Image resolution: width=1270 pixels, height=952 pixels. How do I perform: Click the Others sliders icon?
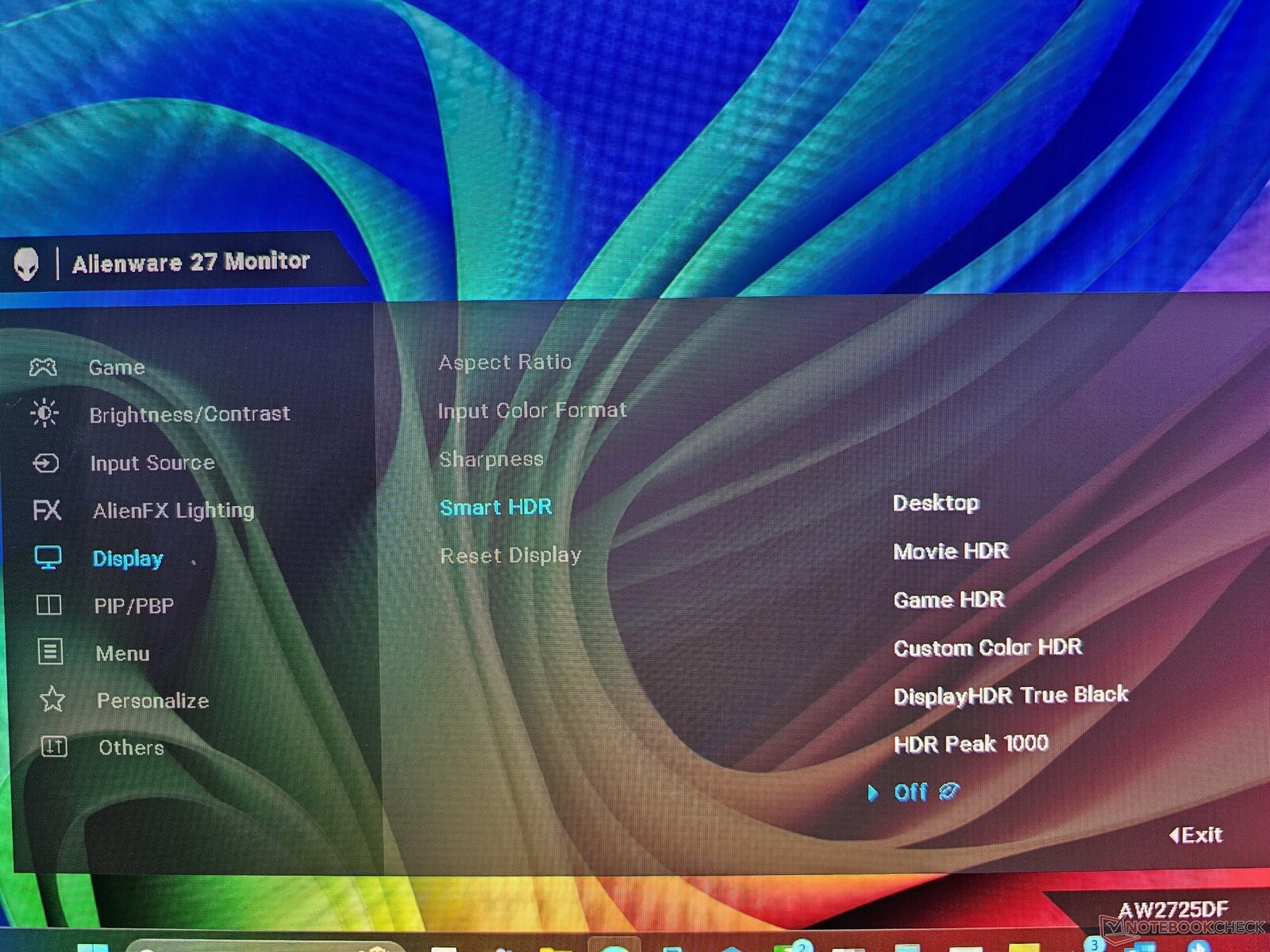(54, 747)
